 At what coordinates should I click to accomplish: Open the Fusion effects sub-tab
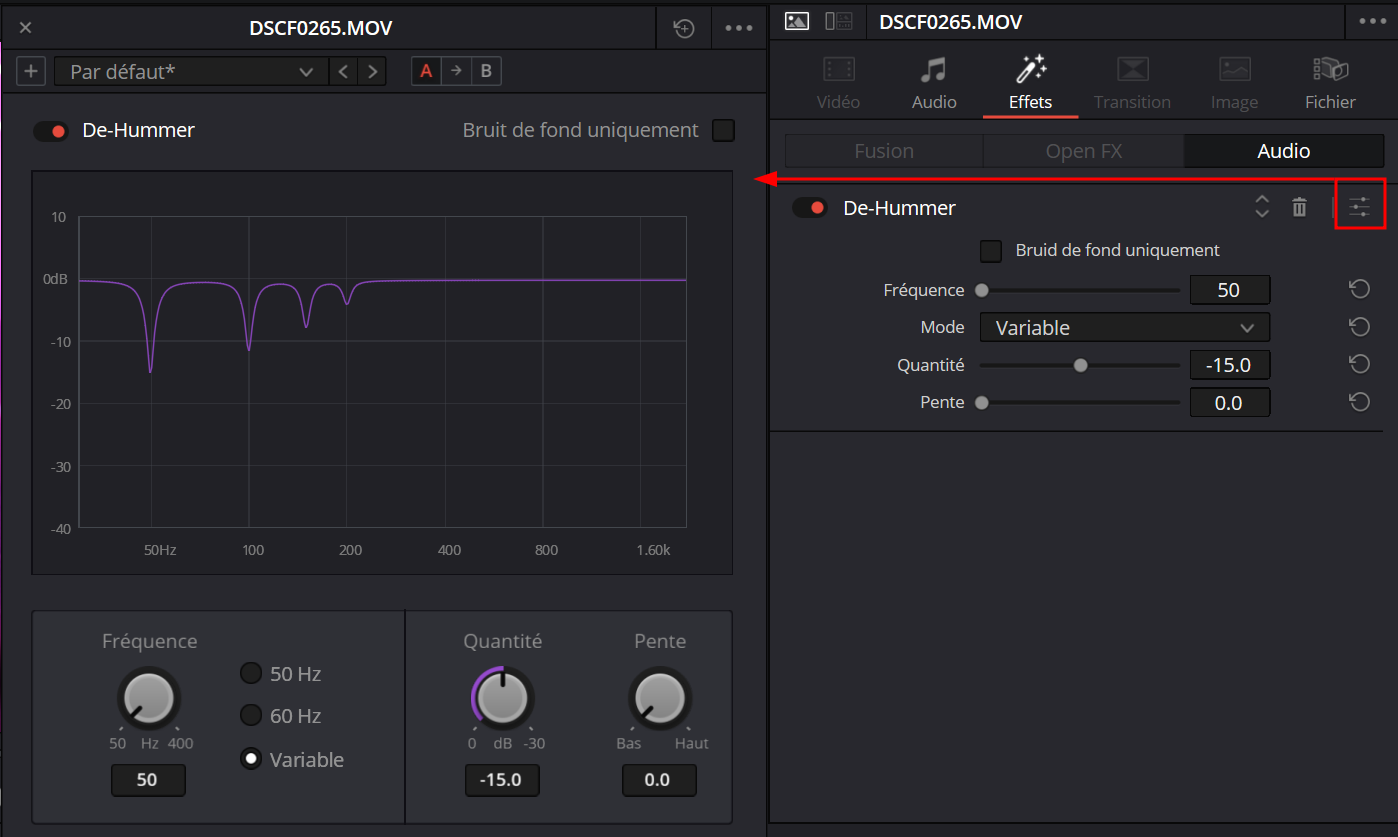pyautogui.click(x=884, y=151)
